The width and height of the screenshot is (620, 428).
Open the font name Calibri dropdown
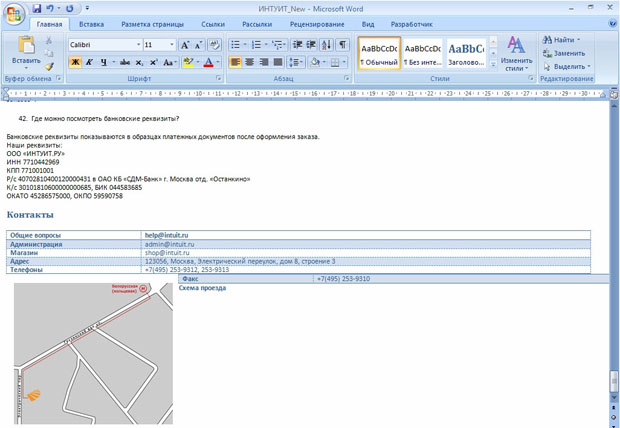click(138, 45)
